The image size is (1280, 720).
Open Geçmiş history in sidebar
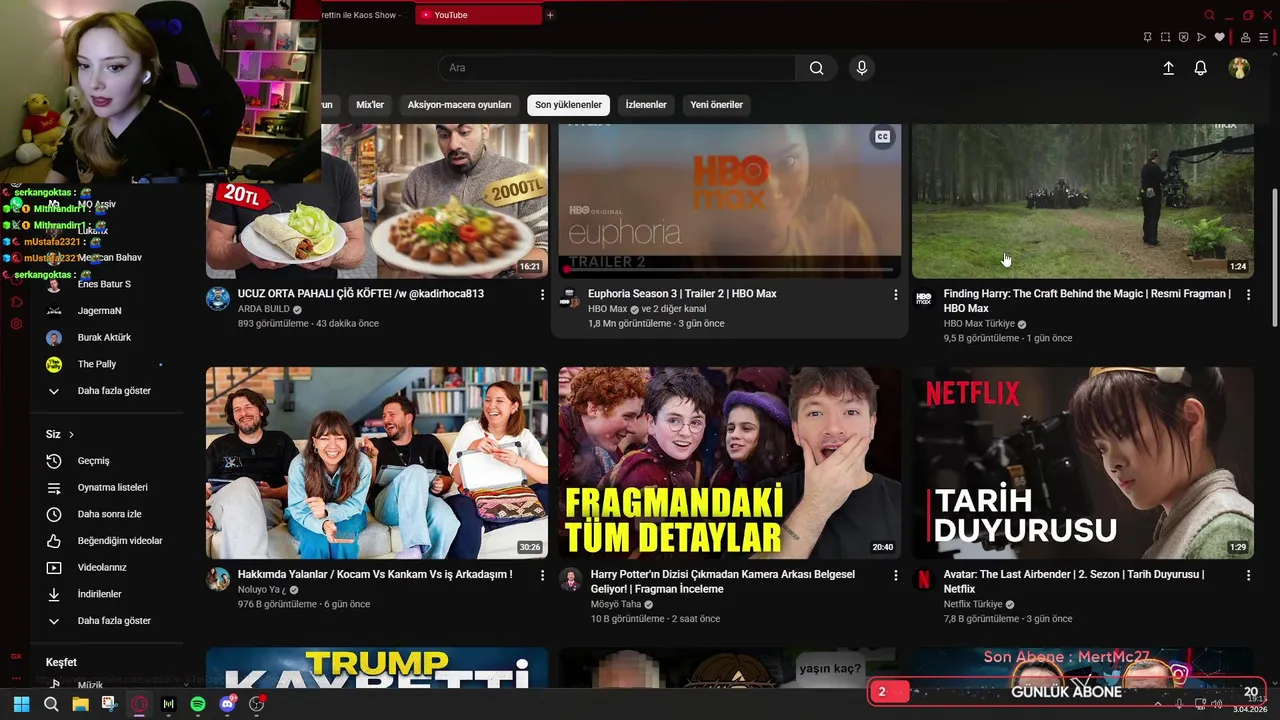[x=94, y=461]
